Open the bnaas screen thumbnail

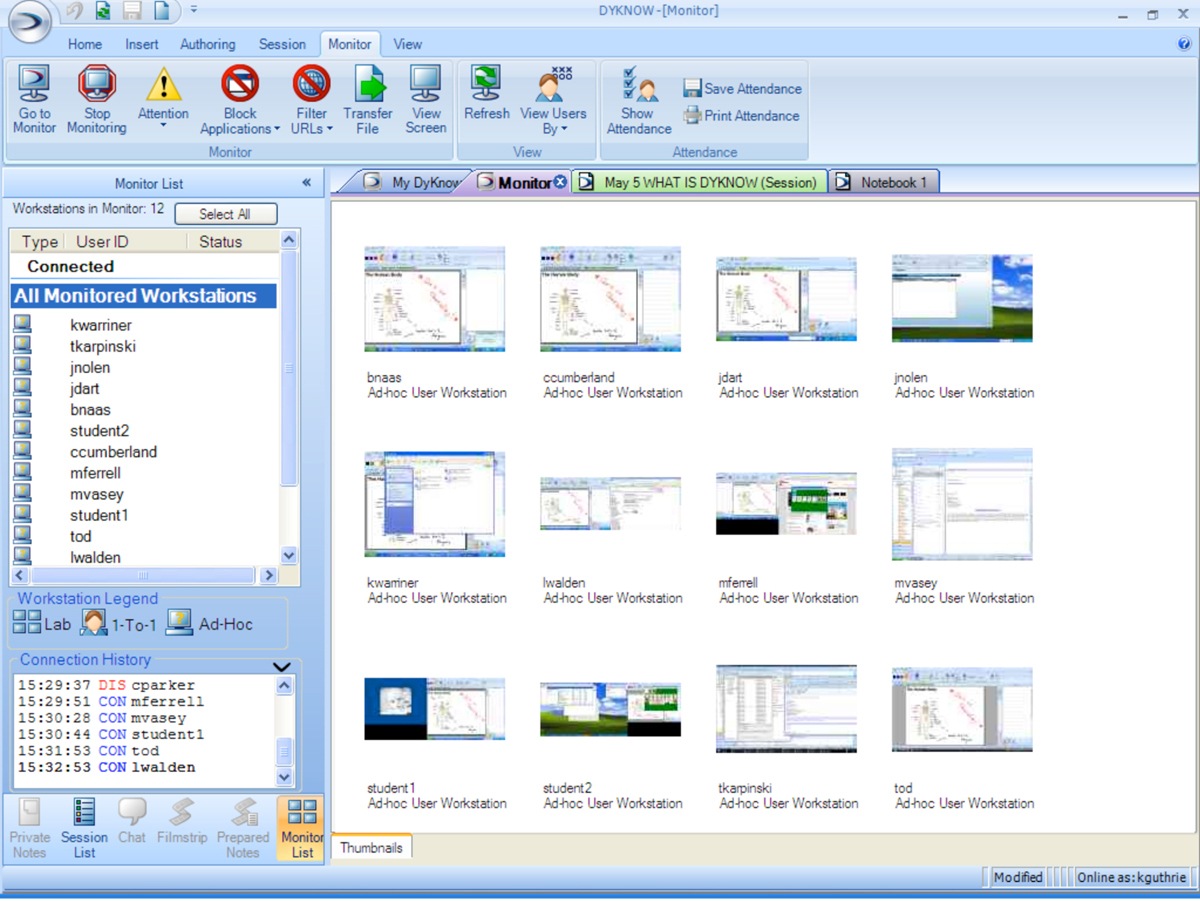click(x=435, y=299)
